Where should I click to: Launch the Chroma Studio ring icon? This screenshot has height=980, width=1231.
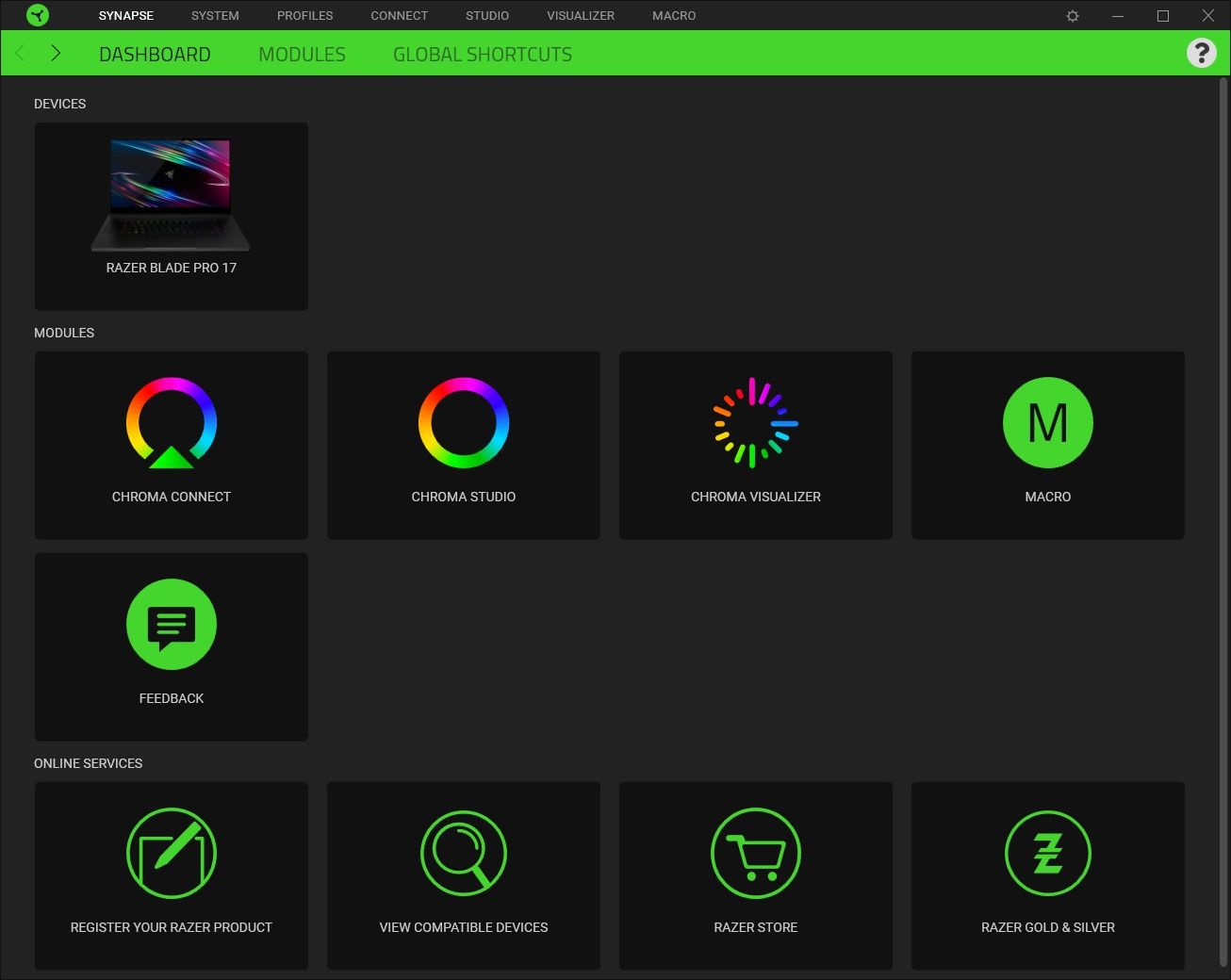click(x=464, y=422)
